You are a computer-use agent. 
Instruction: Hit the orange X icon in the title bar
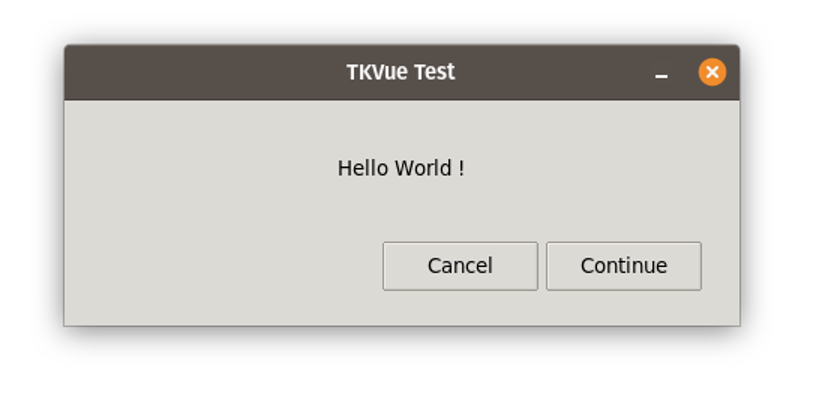click(712, 72)
